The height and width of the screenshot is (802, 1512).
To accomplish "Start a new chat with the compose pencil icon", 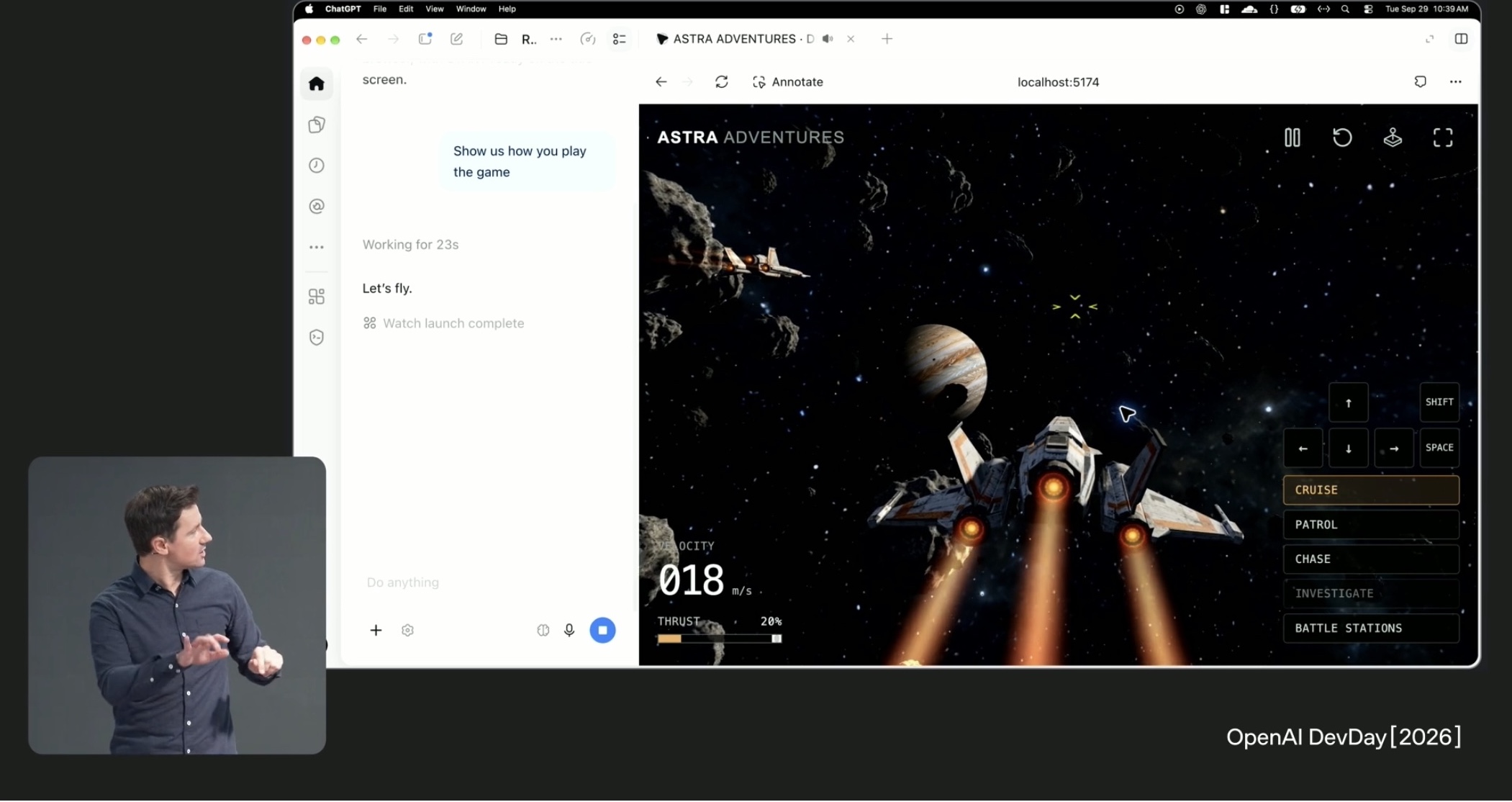I will [x=456, y=39].
